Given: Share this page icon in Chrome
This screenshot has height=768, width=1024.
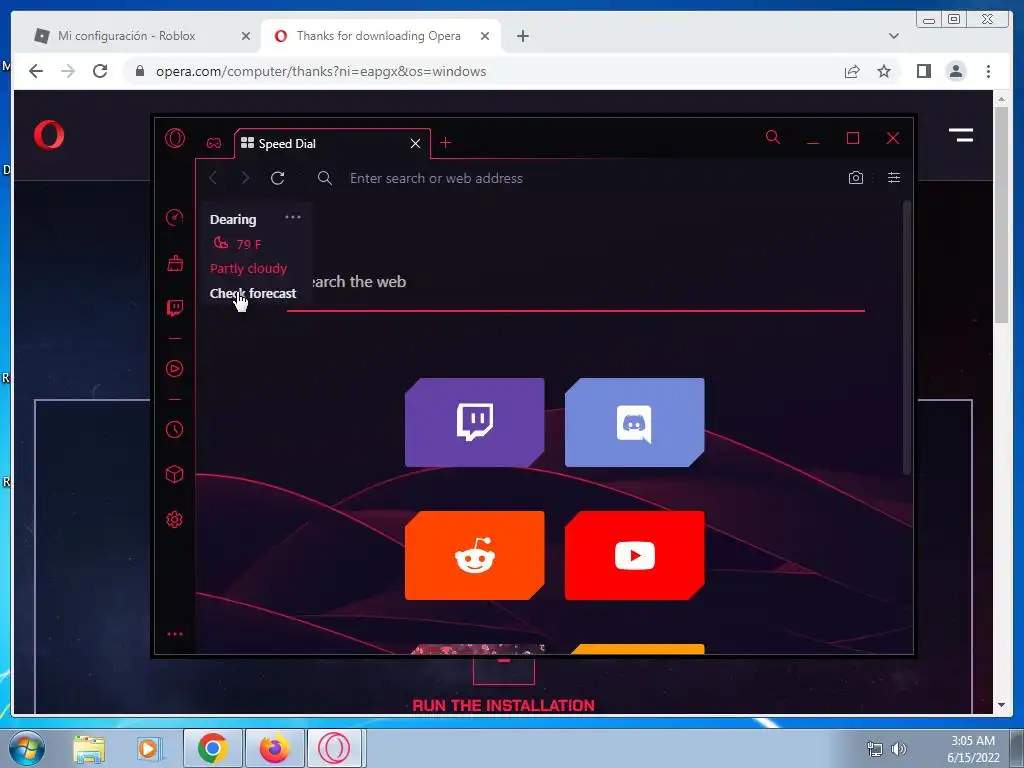Looking at the screenshot, I should 852,71.
